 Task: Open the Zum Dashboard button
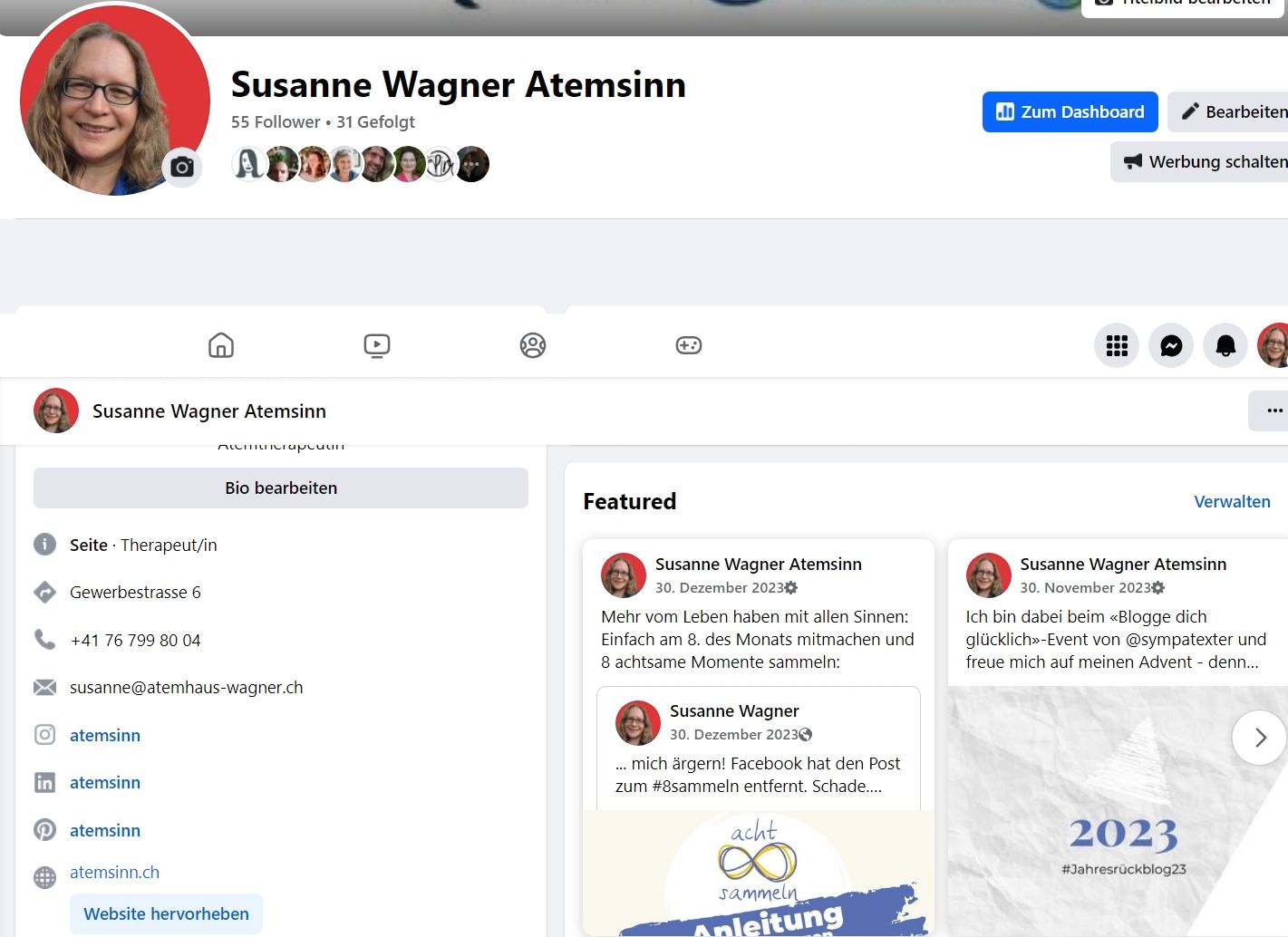[1070, 111]
